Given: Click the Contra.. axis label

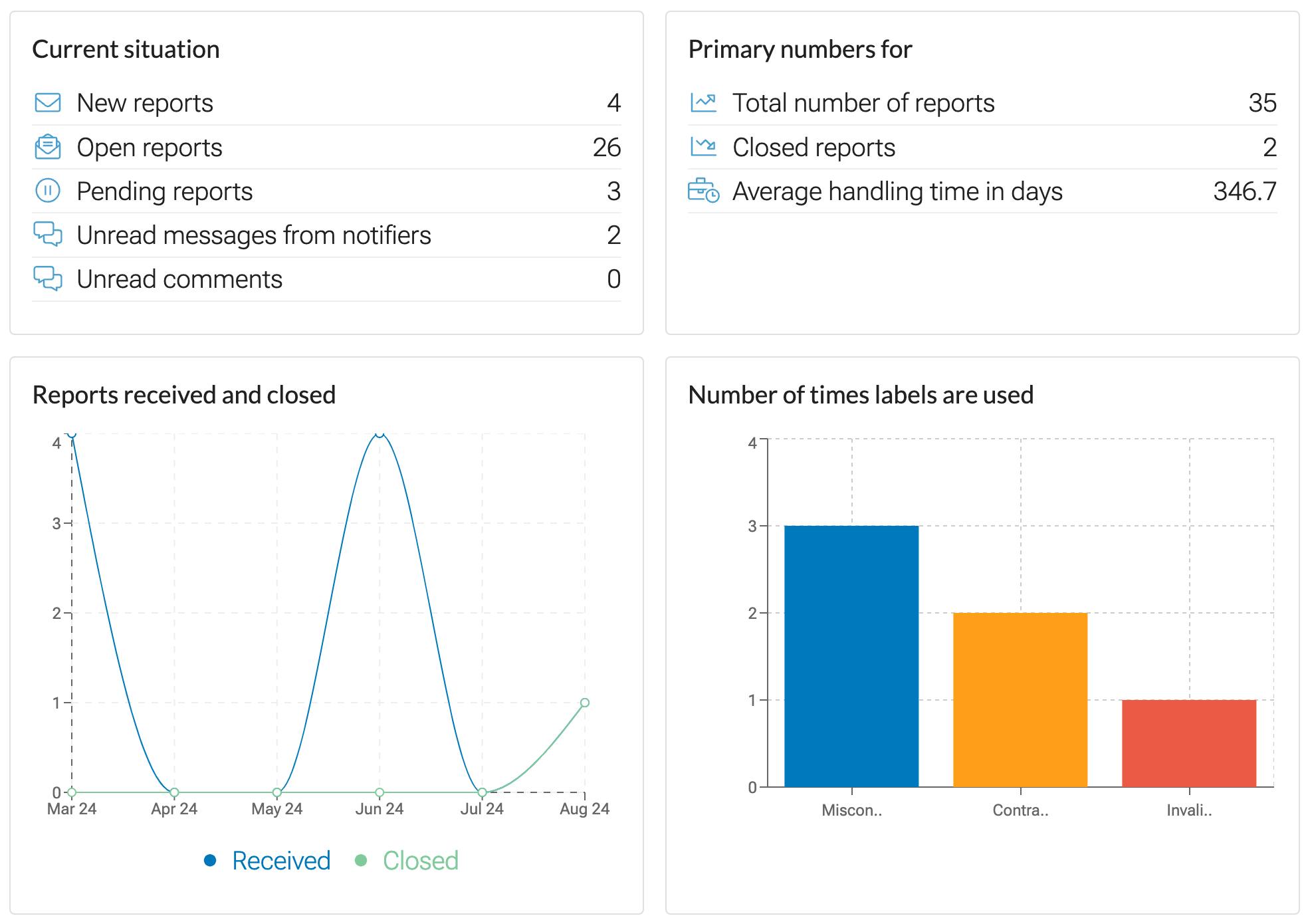Looking at the screenshot, I should click(1020, 810).
